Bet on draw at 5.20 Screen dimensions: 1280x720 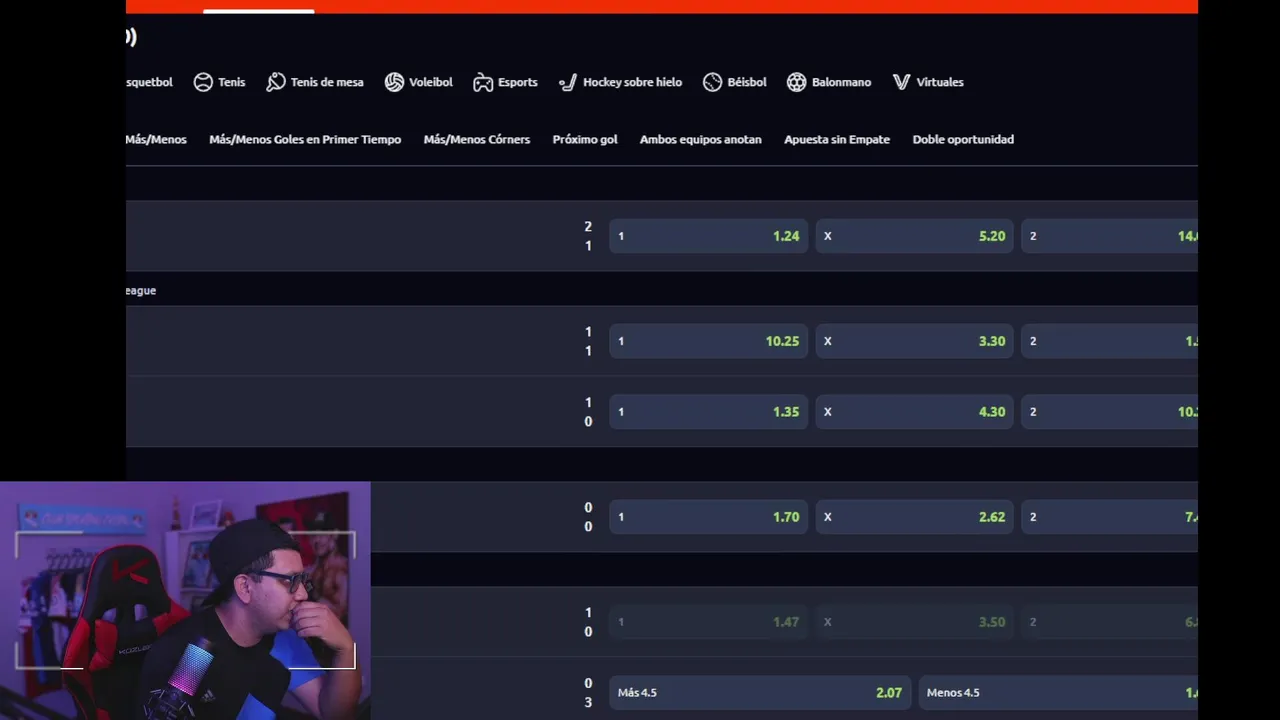(915, 236)
